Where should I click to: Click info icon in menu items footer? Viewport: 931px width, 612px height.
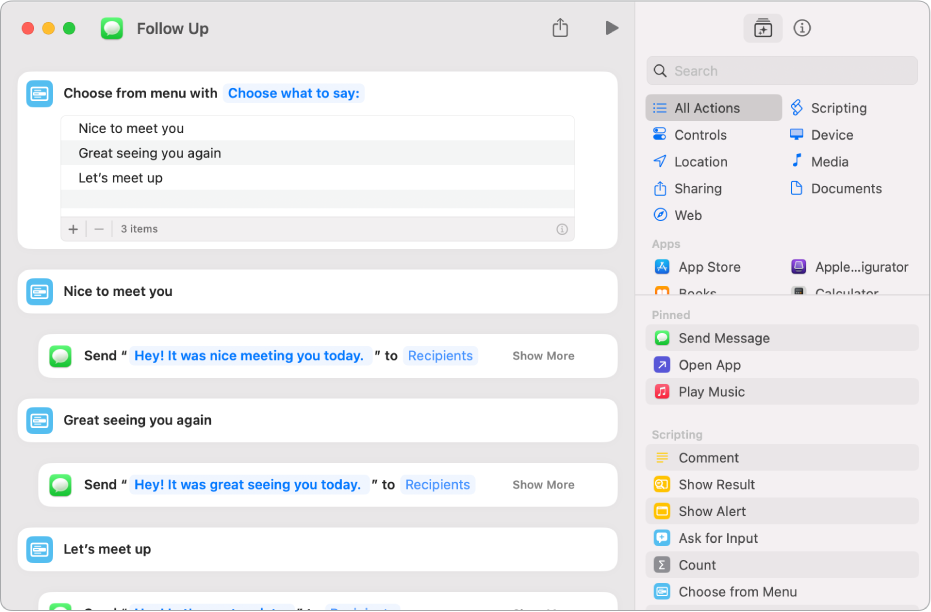(x=562, y=229)
